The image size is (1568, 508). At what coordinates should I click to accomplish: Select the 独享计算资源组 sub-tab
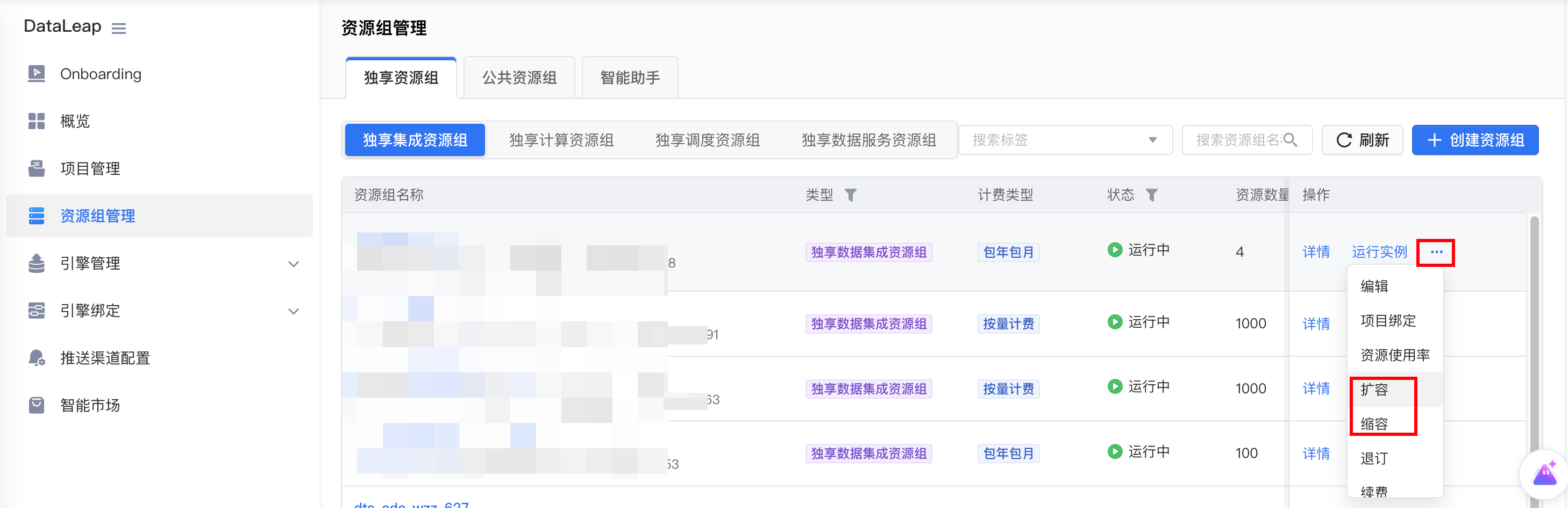pos(561,140)
